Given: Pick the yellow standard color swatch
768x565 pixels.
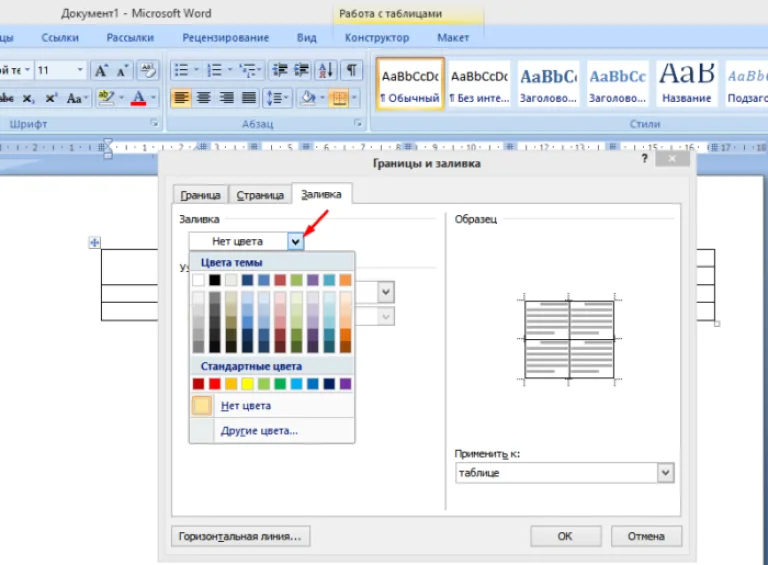Looking at the screenshot, I should 247,384.
